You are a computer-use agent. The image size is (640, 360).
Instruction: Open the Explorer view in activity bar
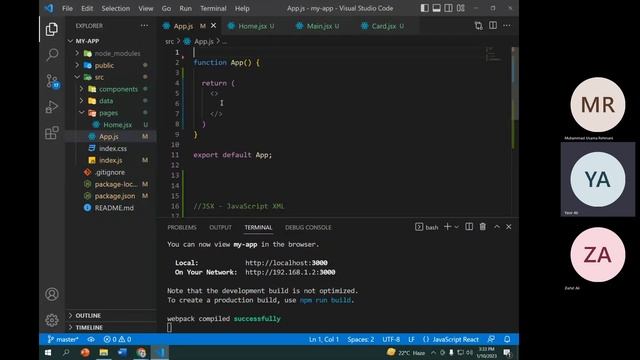pyautogui.click(x=52, y=29)
